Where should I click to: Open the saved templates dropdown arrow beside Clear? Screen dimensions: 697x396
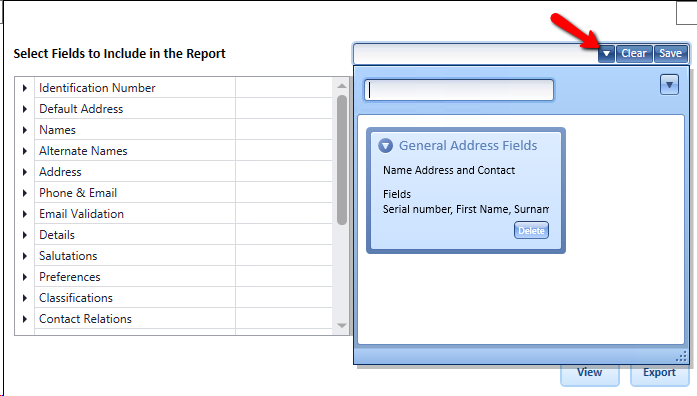(606, 54)
